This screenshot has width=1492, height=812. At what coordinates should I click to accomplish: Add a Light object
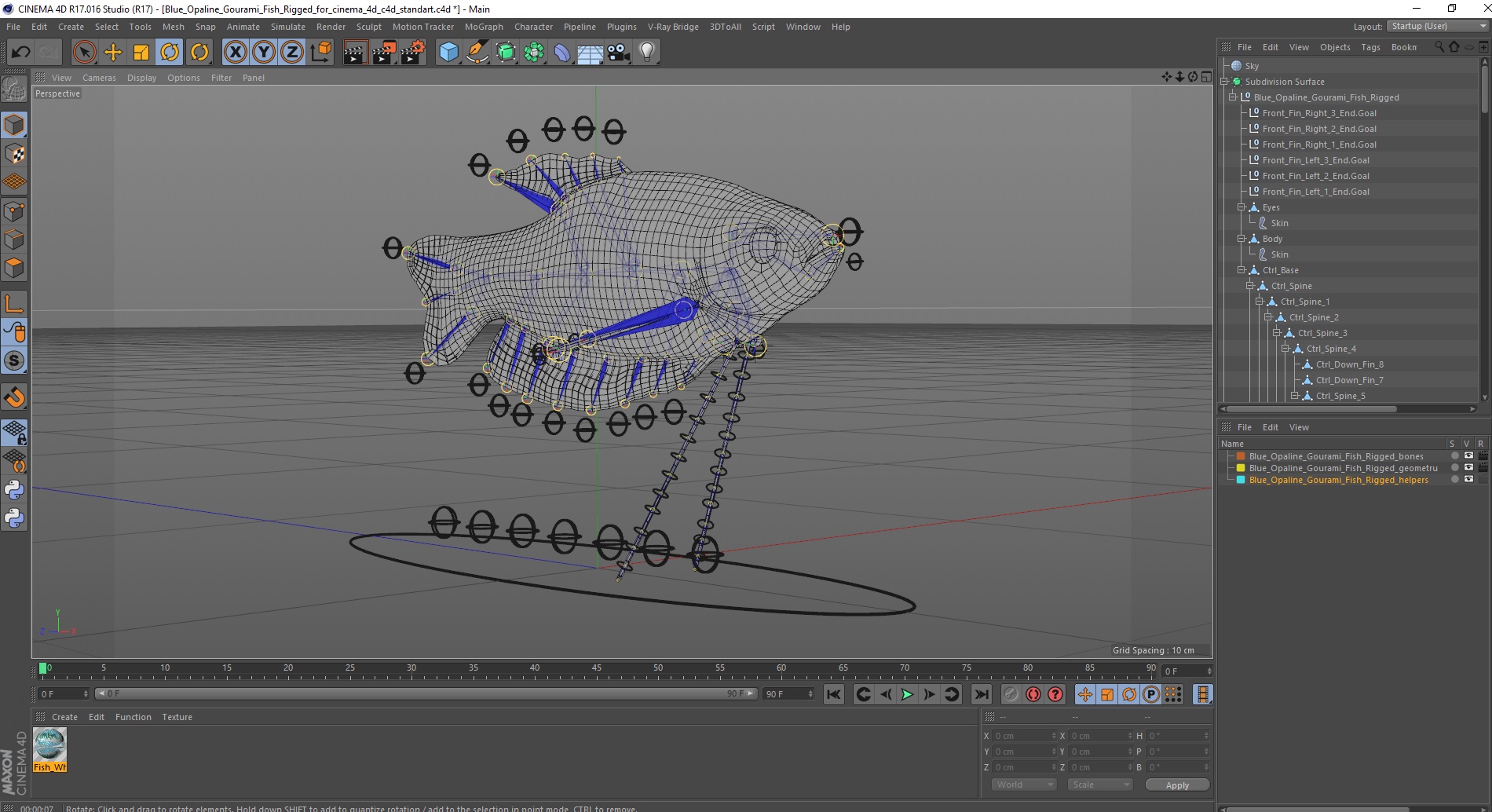pyautogui.click(x=647, y=53)
